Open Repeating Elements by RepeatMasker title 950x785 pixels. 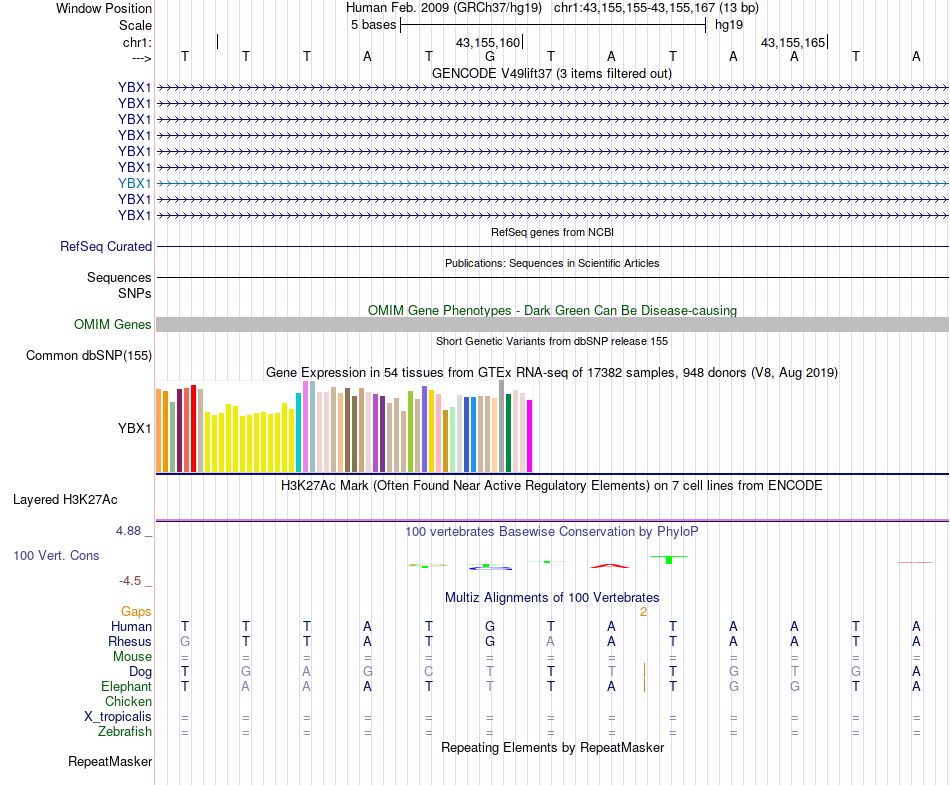(552, 747)
